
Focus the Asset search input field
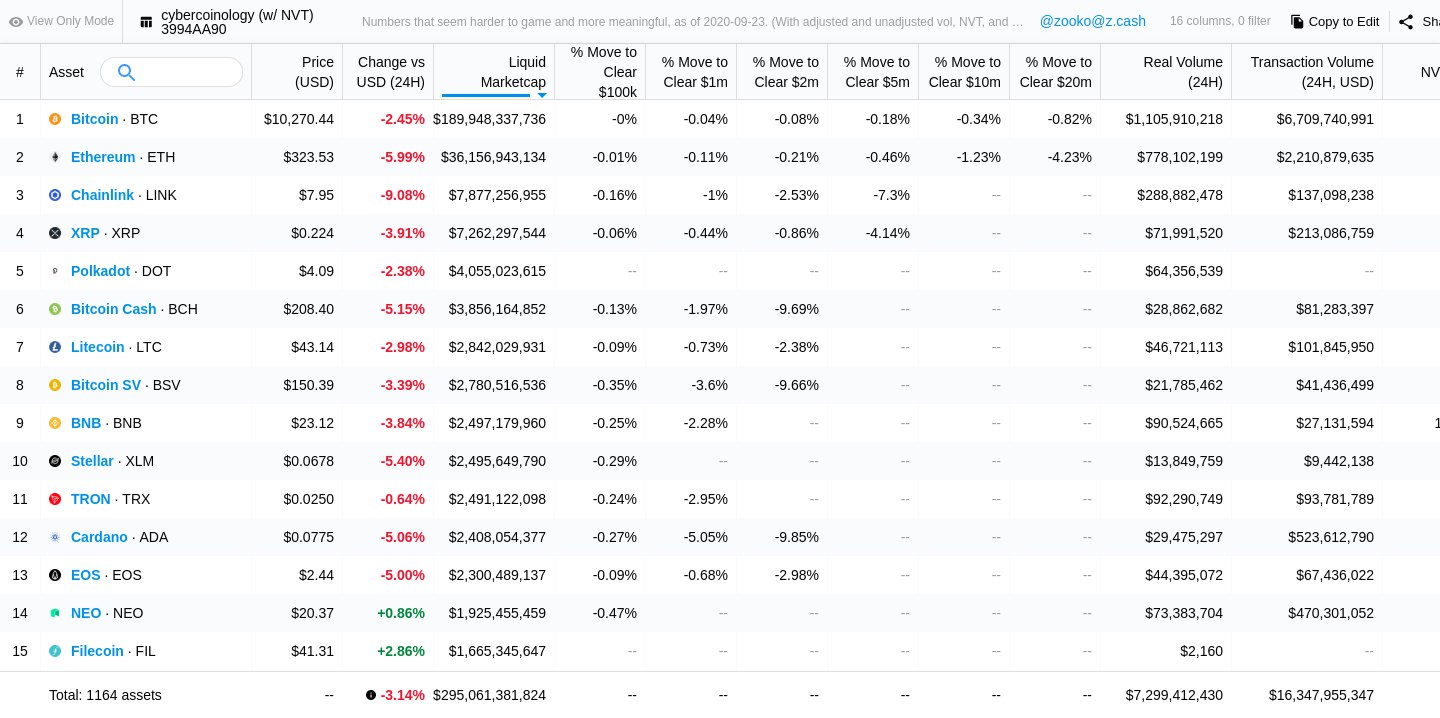[171, 72]
